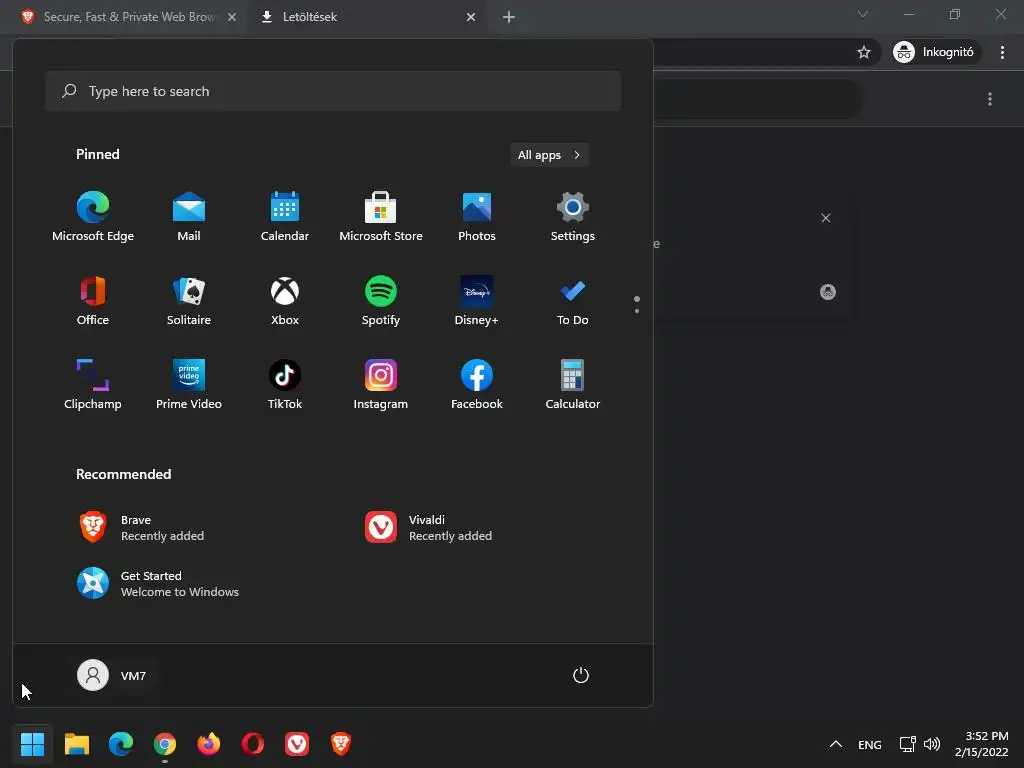Viewport: 1024px width, 768px height.
Task: Click the Windows Start button on taskbar
Action: pos(32,744)
